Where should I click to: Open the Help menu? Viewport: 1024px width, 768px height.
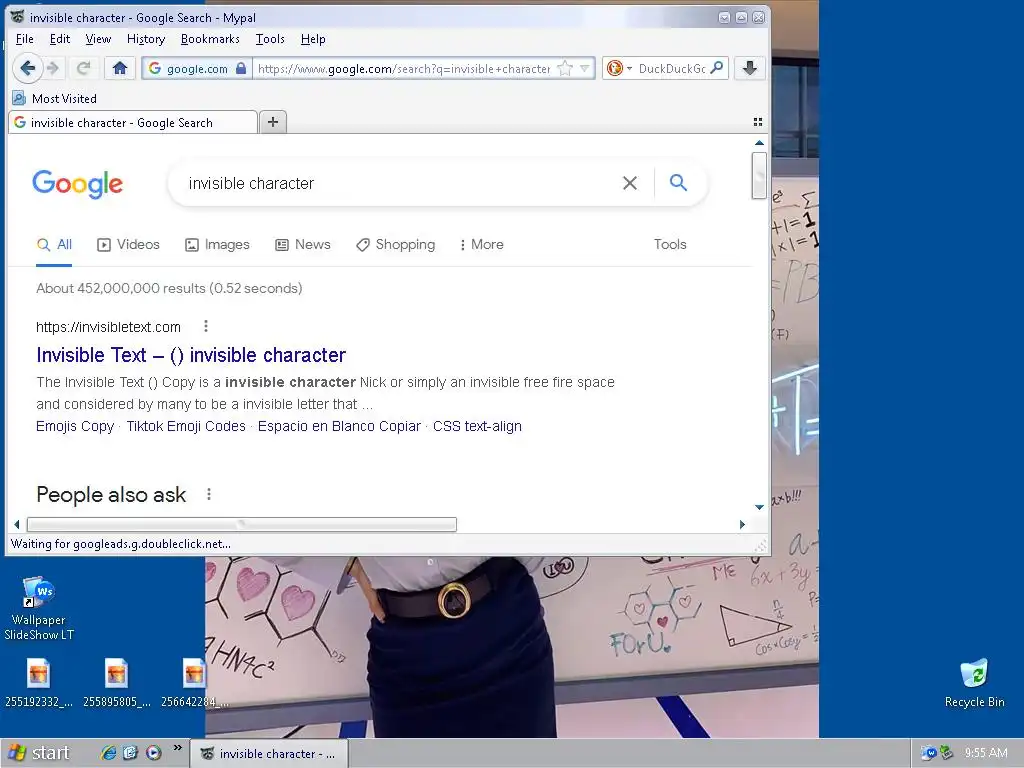pos(313,39)
